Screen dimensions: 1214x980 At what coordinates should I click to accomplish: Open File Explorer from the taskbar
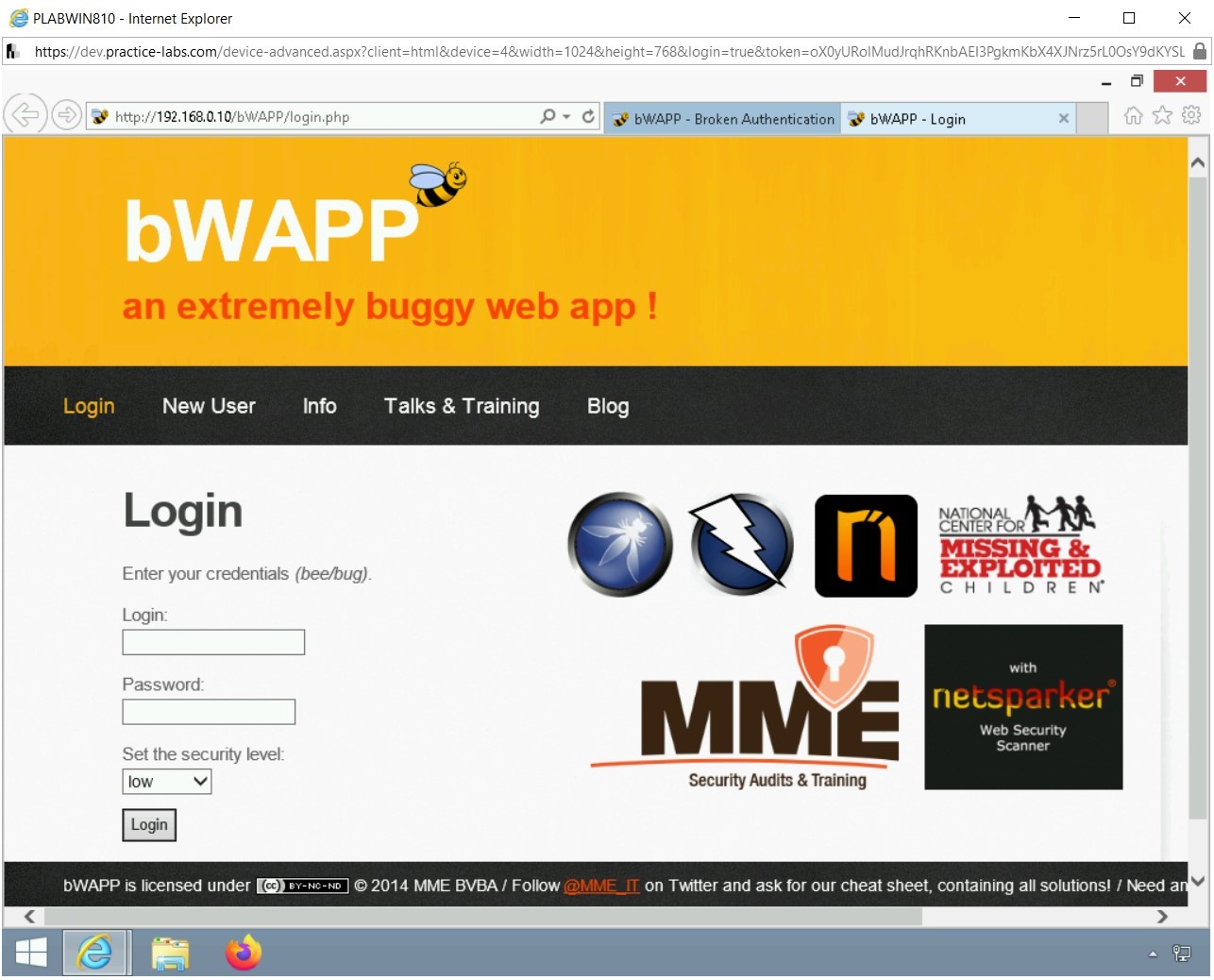pyautogui.click(x=170, y=953)
